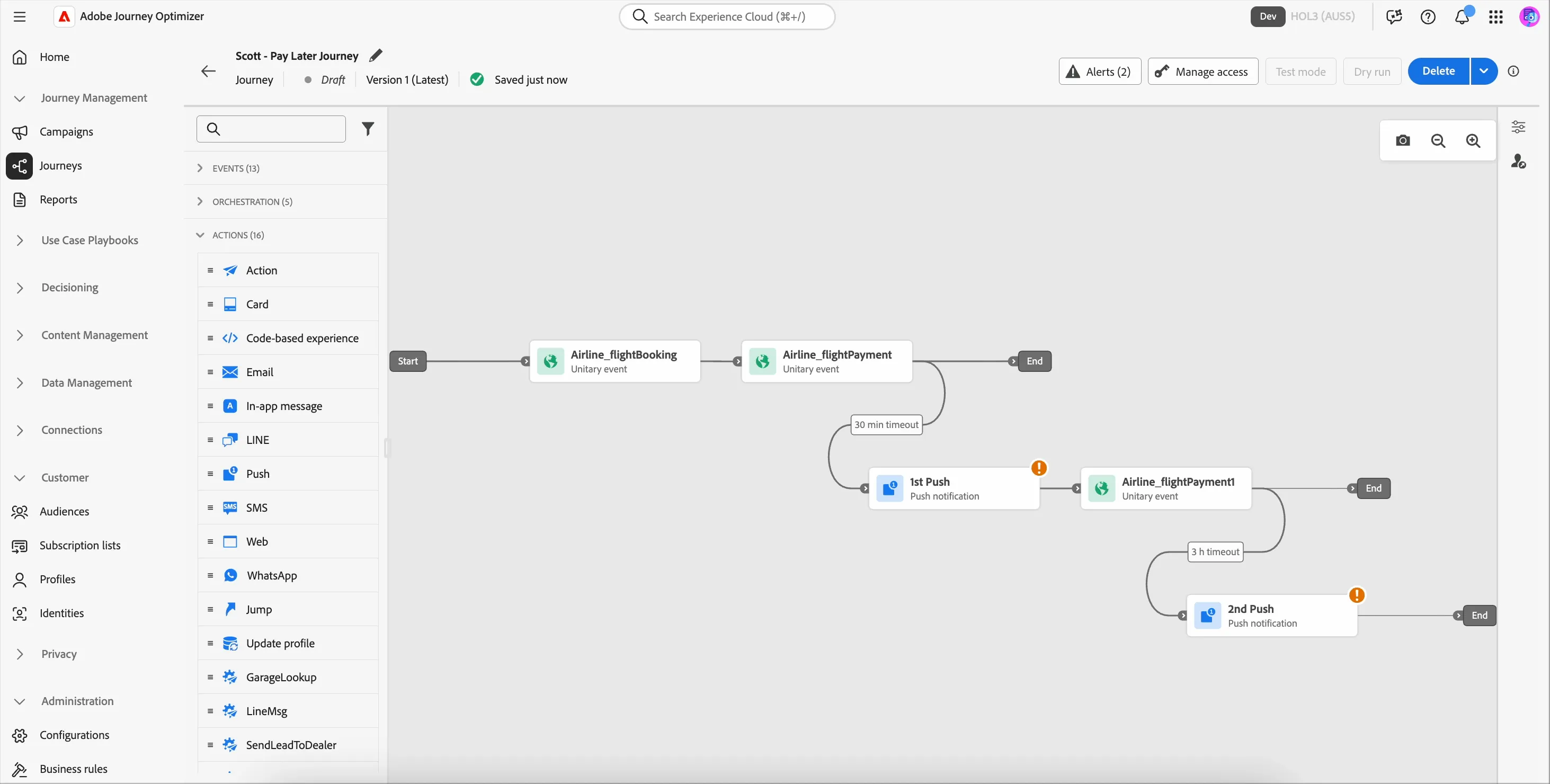Edit journey name with pencil icon
1550x784 pixels.
pos(376,55)
